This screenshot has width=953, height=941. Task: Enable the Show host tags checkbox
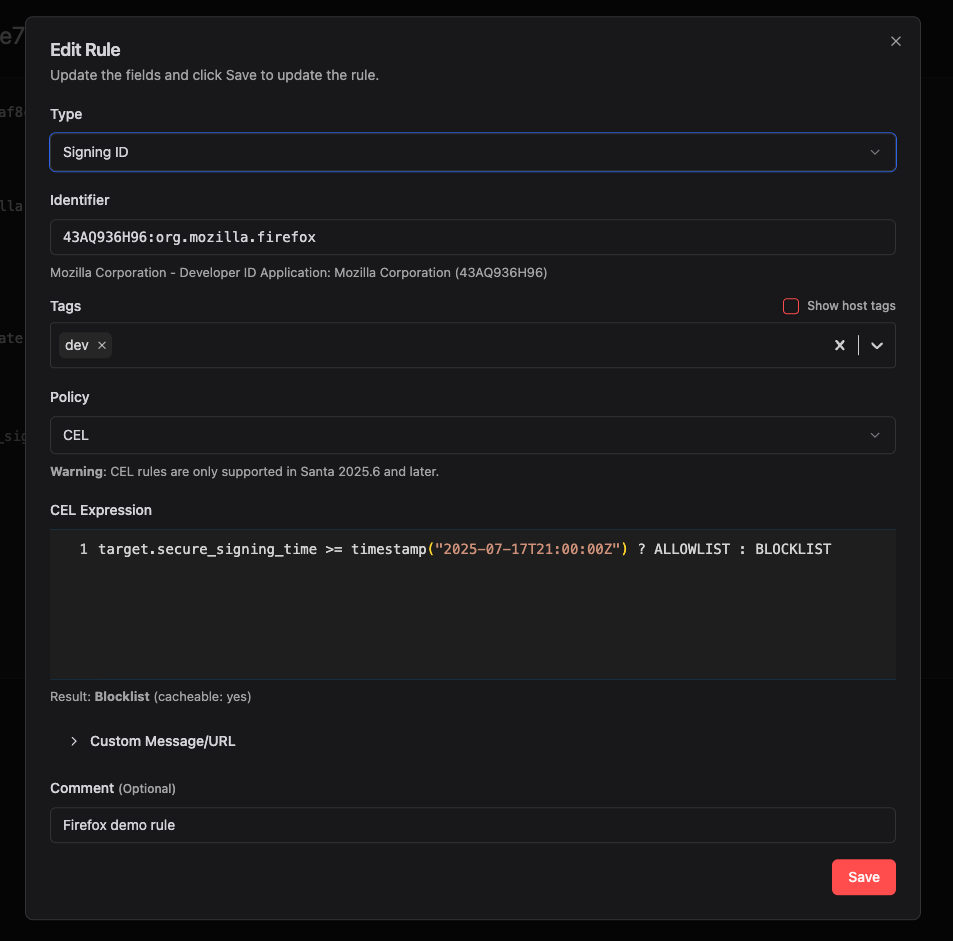pos(791,306)
